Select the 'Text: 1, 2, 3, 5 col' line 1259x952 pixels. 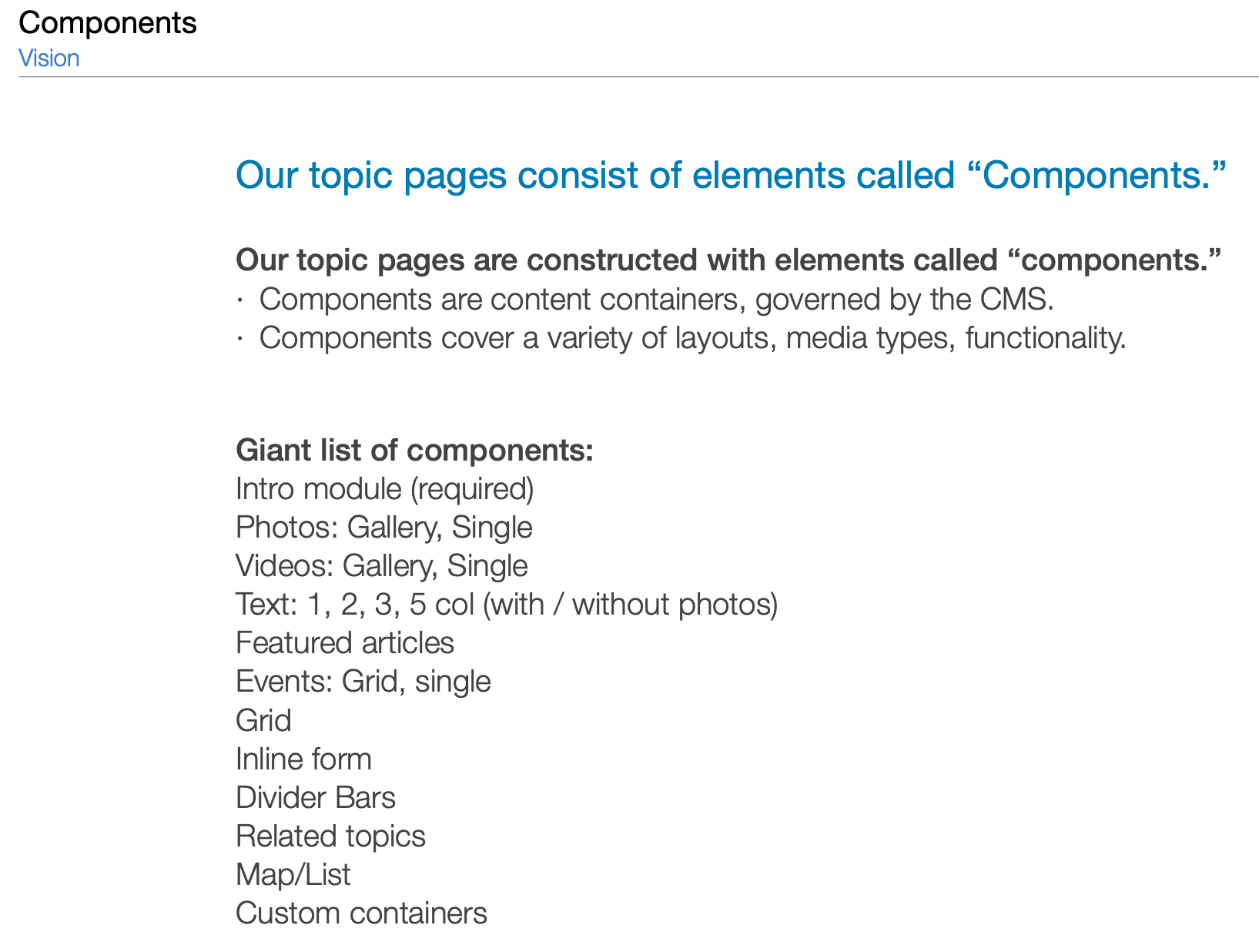[x=507, y=605]
